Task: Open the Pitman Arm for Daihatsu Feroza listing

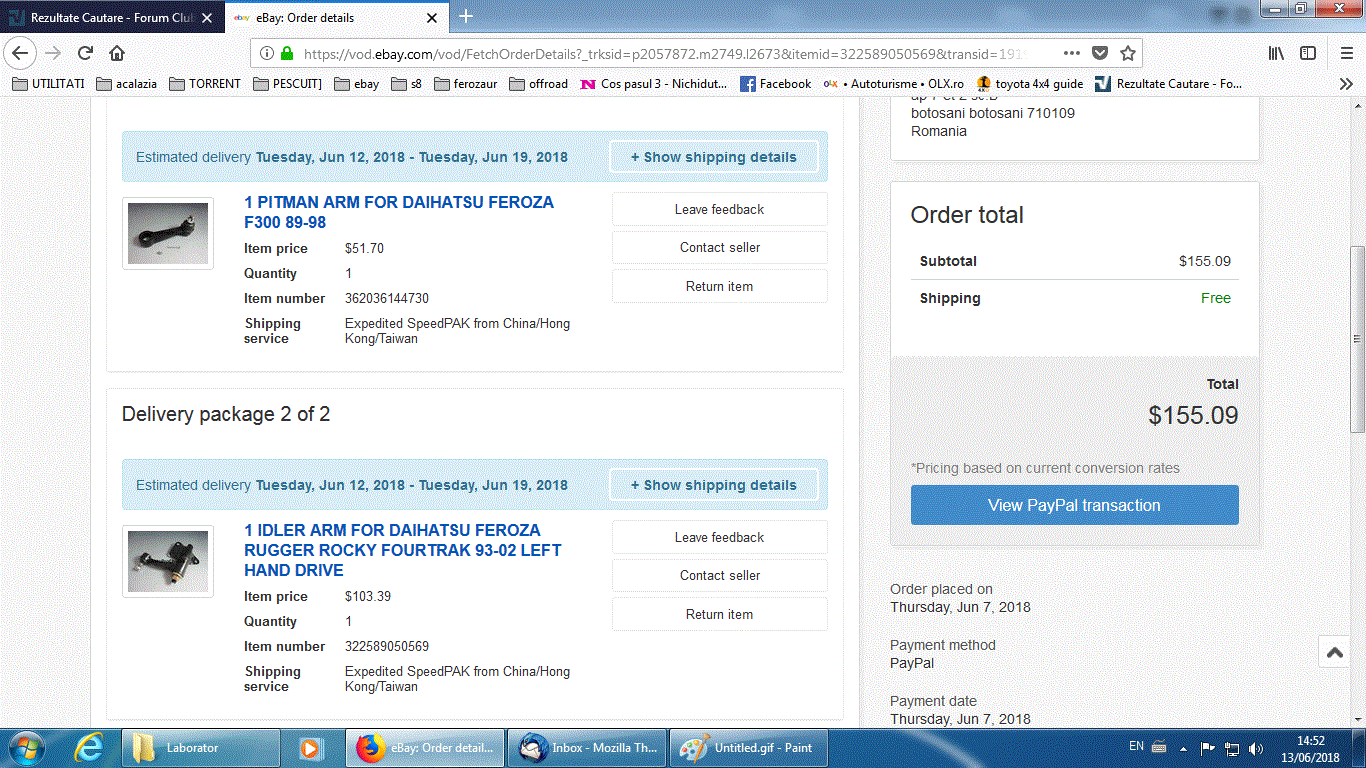Action: (x=399, y=212)
